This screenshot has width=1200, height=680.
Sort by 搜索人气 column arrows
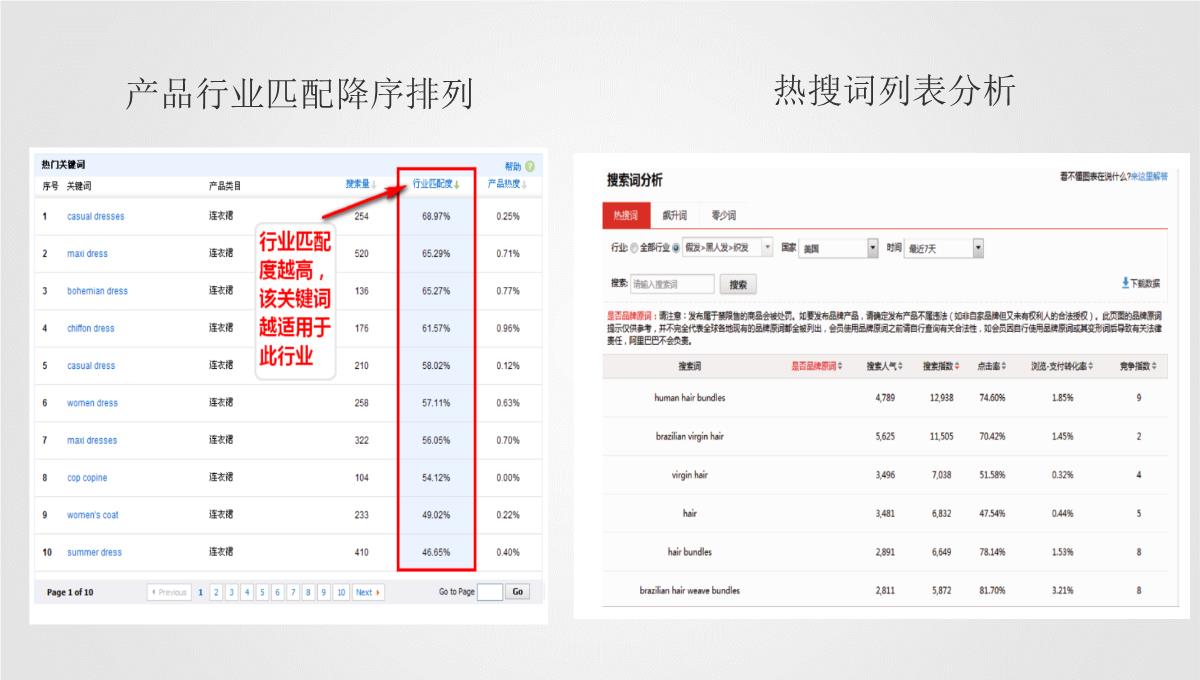tap(900, 366)
